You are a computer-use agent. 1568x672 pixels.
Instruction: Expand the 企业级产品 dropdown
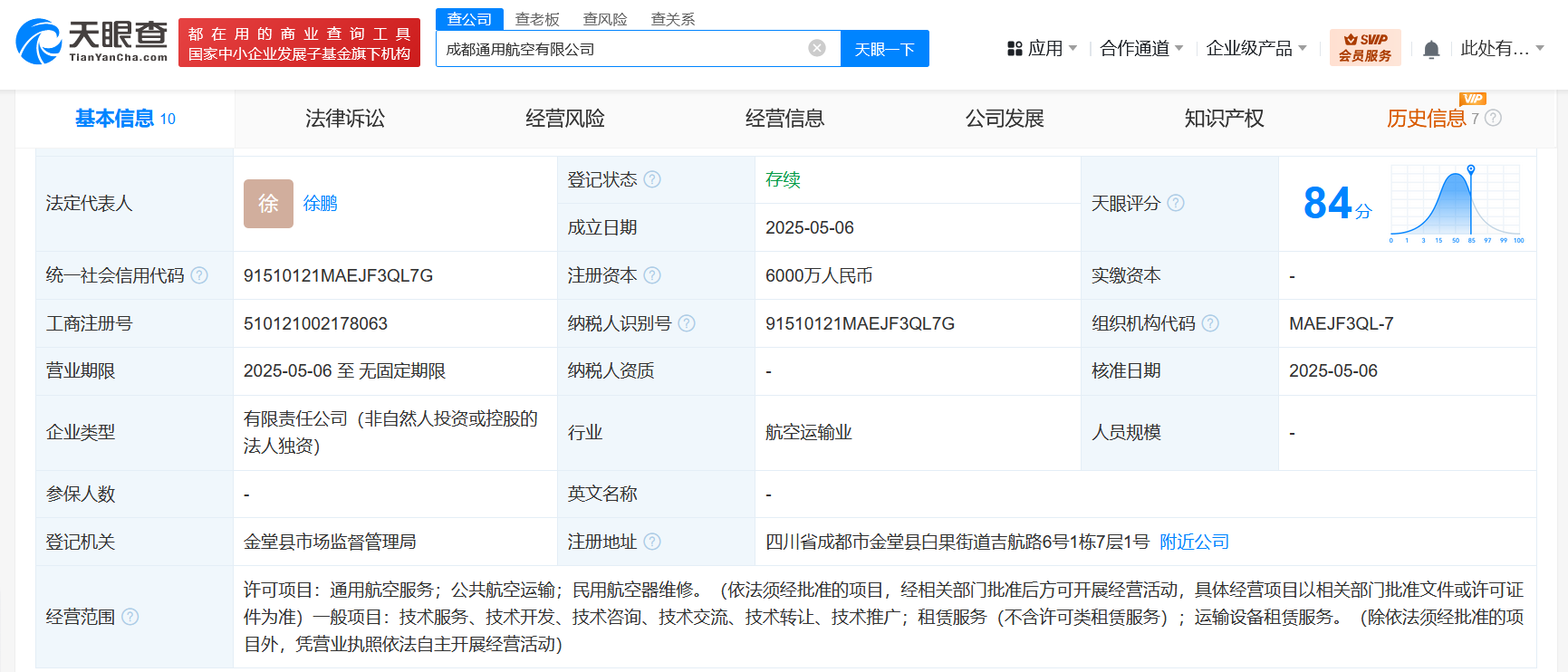point(1256,48)
